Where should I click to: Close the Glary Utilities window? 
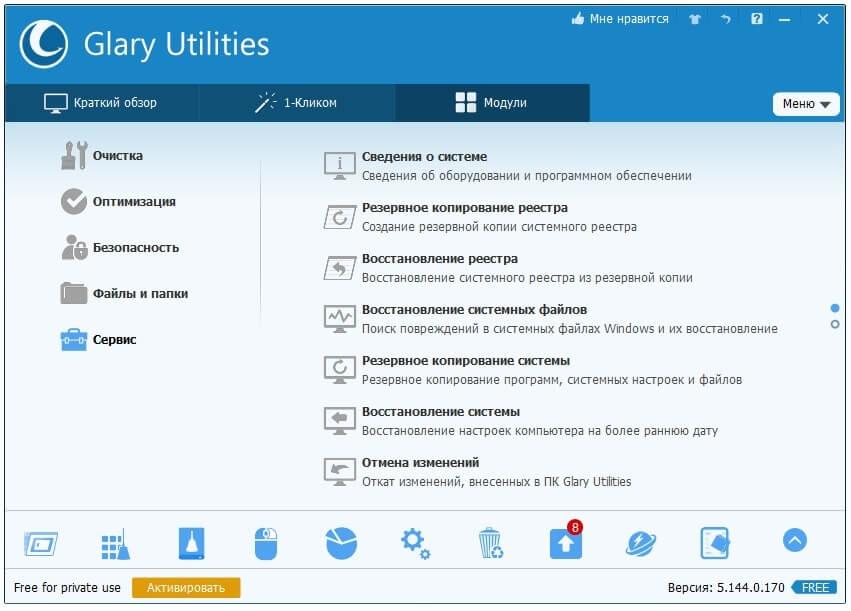[823, 19]
